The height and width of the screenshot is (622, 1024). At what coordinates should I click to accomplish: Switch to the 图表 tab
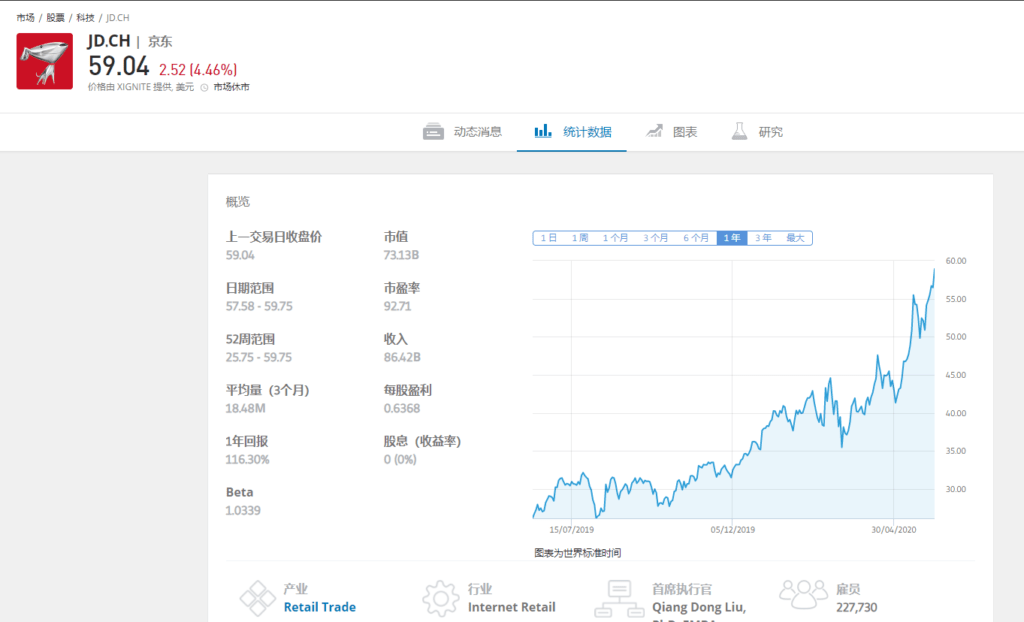pyautogui.click(x=671, y=132)
